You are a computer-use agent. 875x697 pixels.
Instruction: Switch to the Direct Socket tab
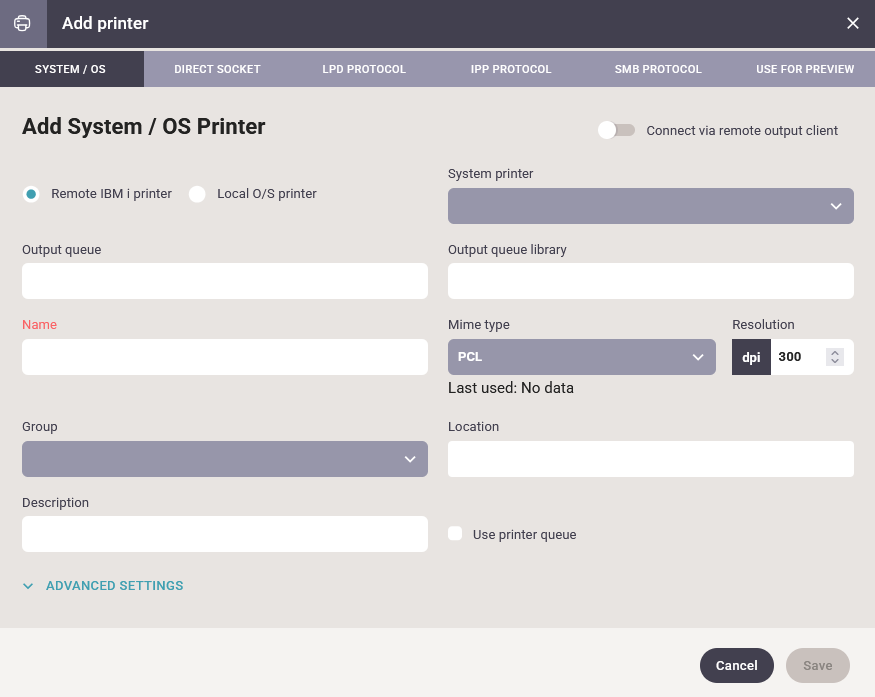pyautogui.click(x=217, y=69)
